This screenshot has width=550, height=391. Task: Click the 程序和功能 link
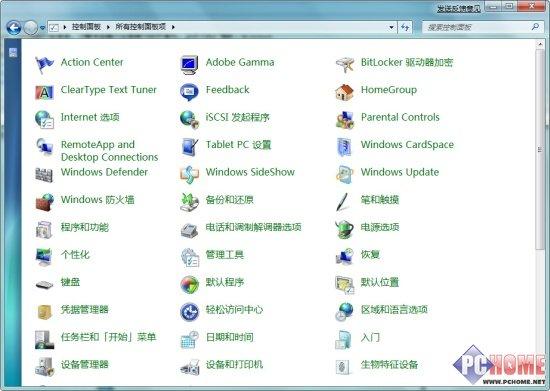(85, 227)
